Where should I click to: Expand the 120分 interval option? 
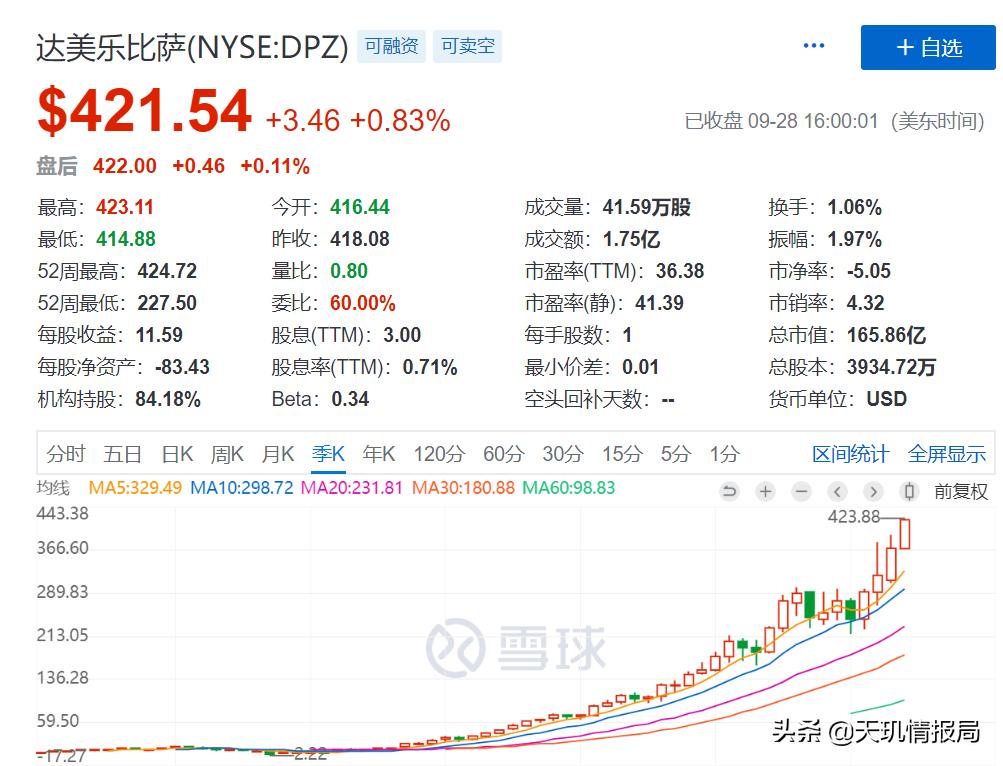pyautogui.click(x=438, y=454)
